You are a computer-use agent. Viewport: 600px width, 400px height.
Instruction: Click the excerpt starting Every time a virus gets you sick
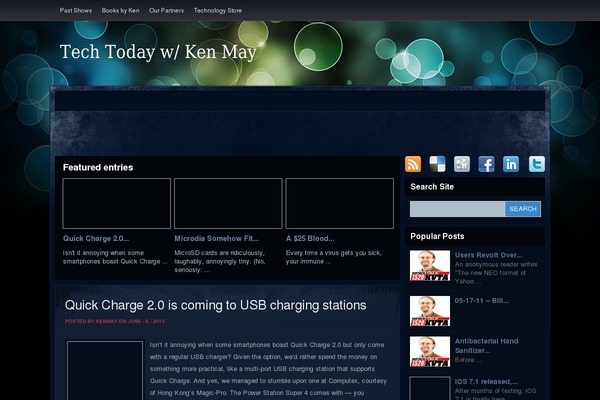tap(333, 257)
